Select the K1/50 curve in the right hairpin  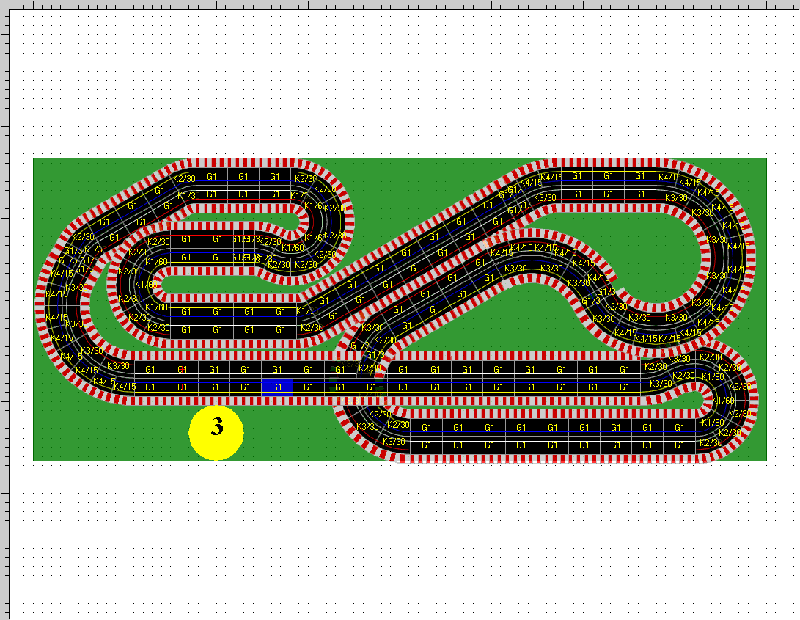click(712, 377)
